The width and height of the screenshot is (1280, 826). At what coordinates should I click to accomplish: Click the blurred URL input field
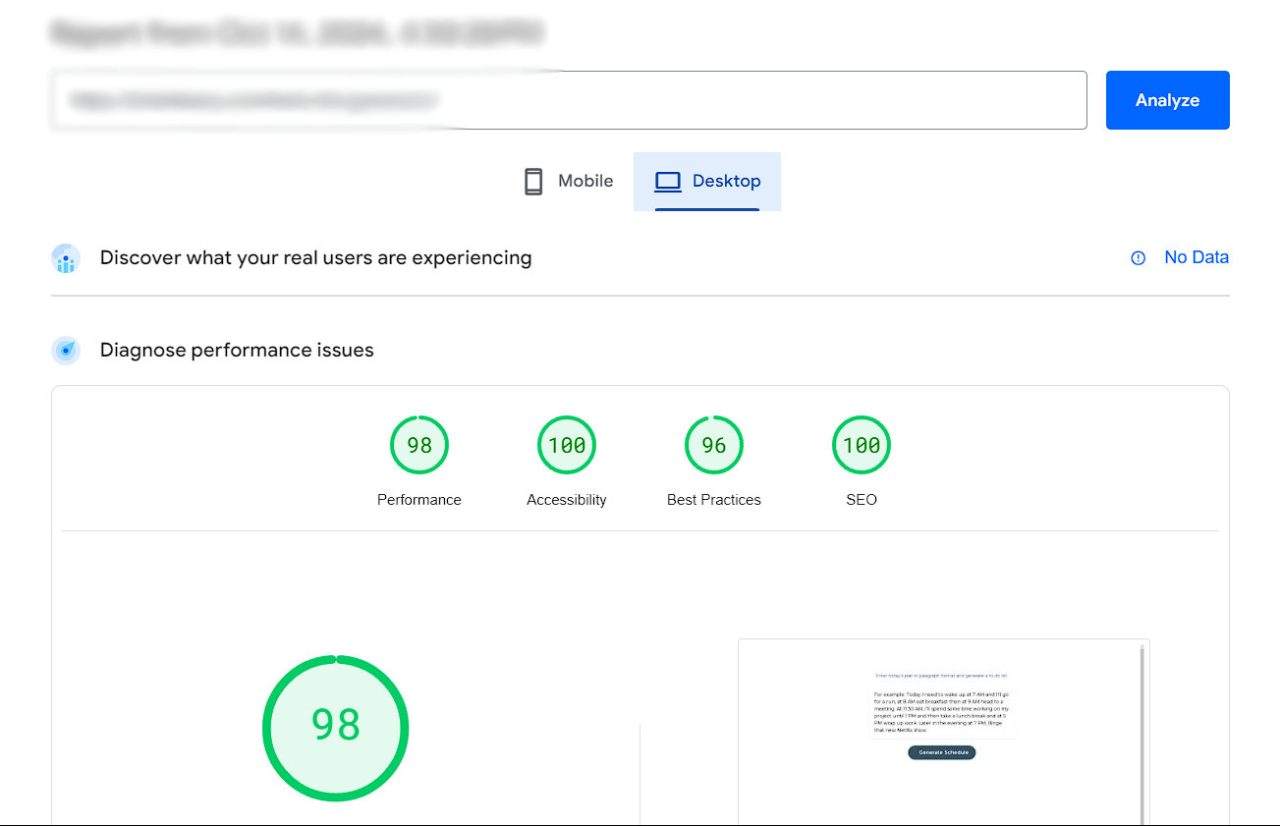coord(568,100)
